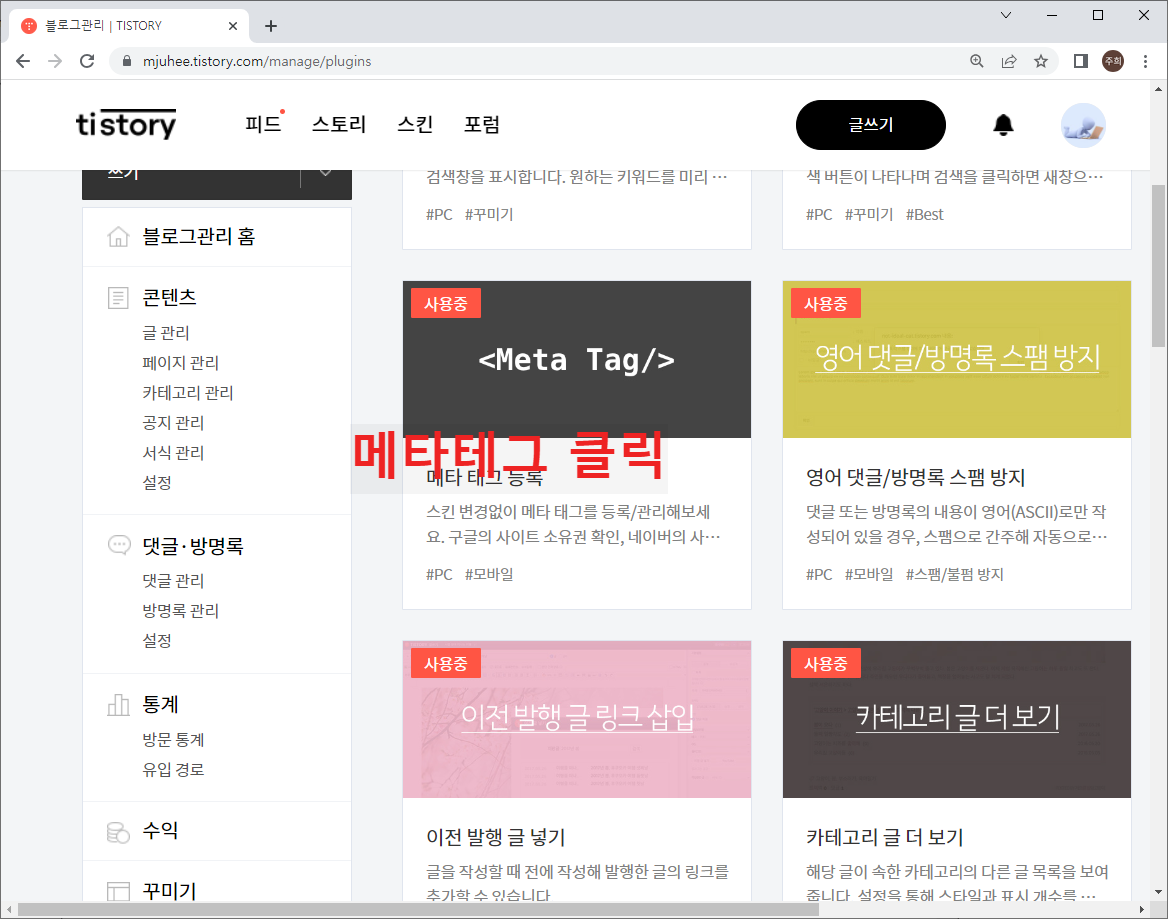Open the 수익 section
The image size is (1168, 919).
click(x=160, y=830)
